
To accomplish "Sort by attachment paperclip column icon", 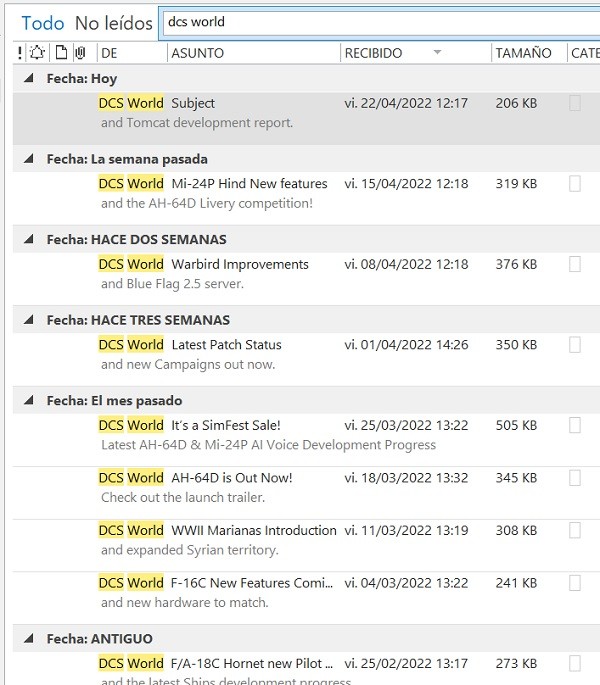I will point(80,53).
